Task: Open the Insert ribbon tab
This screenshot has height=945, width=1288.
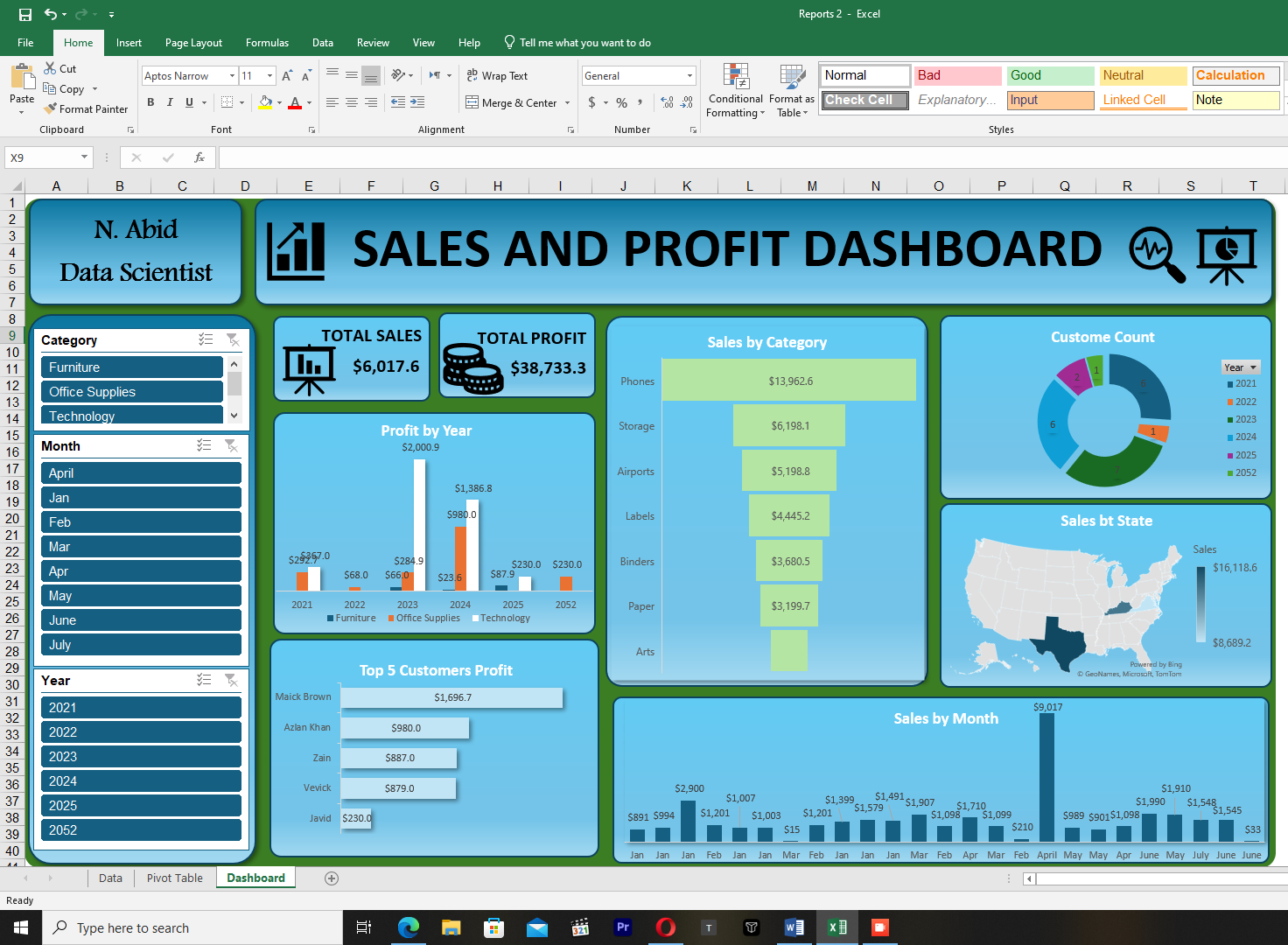Action: (x=129, y=43)
